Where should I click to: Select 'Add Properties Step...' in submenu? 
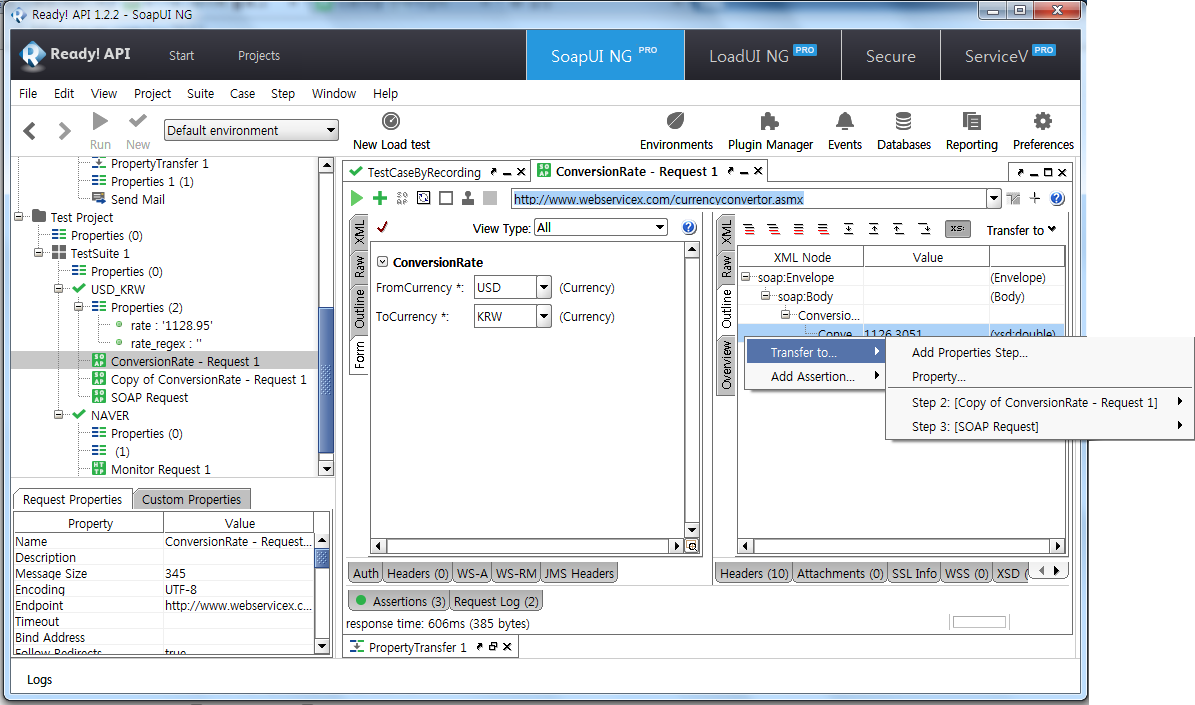969,352
